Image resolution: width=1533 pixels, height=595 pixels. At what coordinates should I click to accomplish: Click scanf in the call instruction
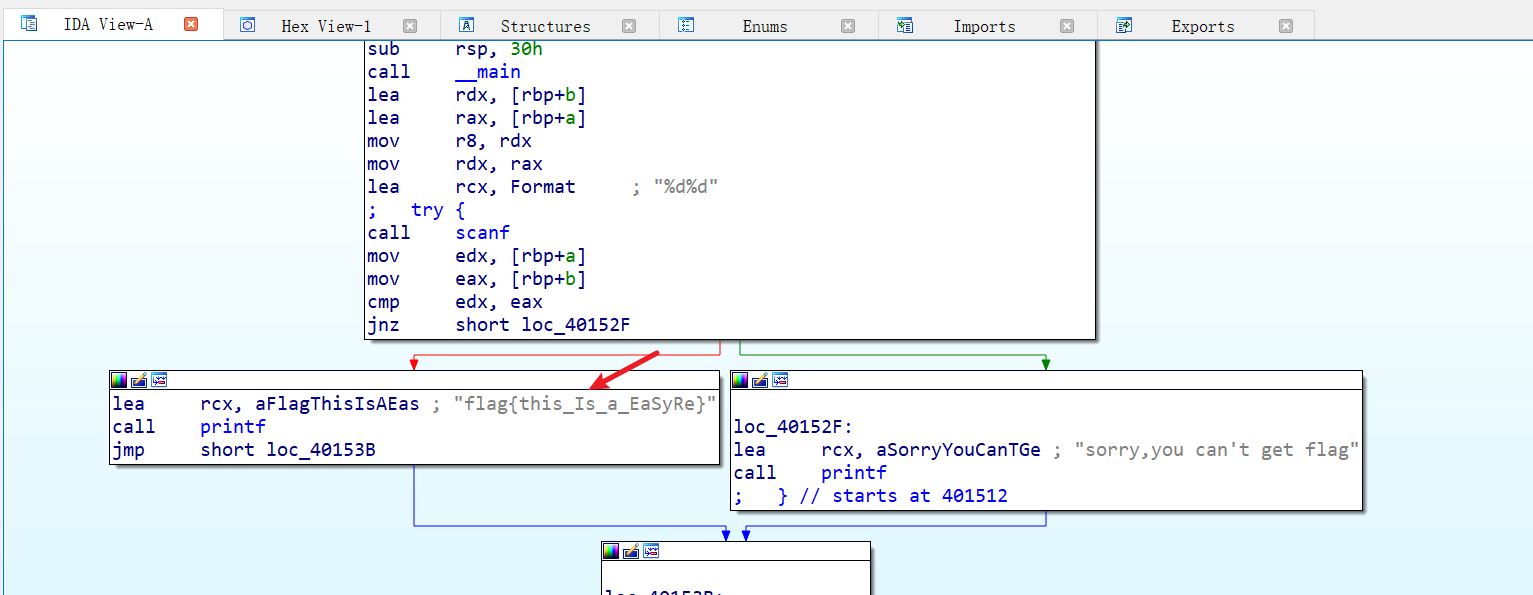click(x=483, y=233)
